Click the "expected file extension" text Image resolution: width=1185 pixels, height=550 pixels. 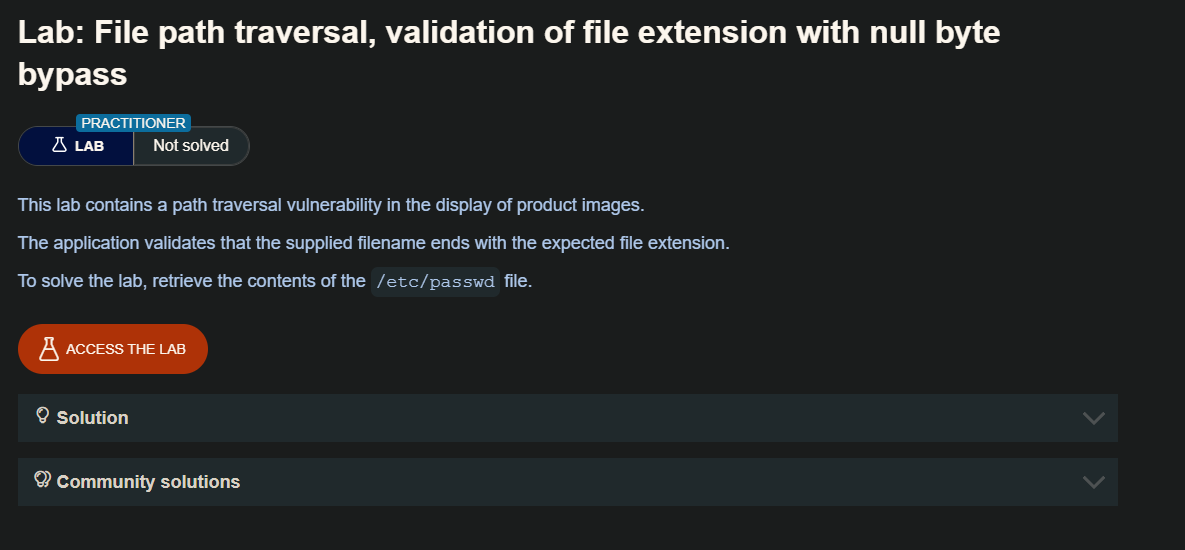click(643, 243)
